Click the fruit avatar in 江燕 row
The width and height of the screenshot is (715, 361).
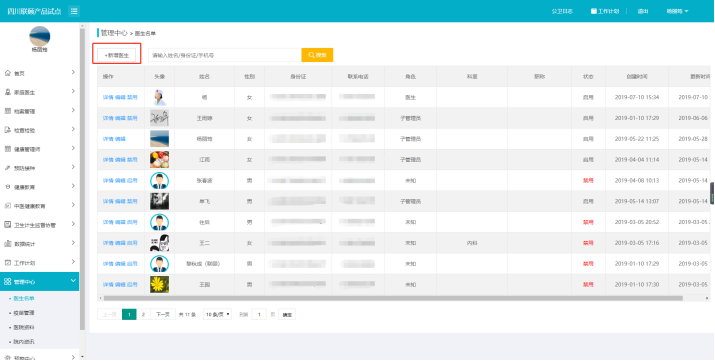coord(160,160)
